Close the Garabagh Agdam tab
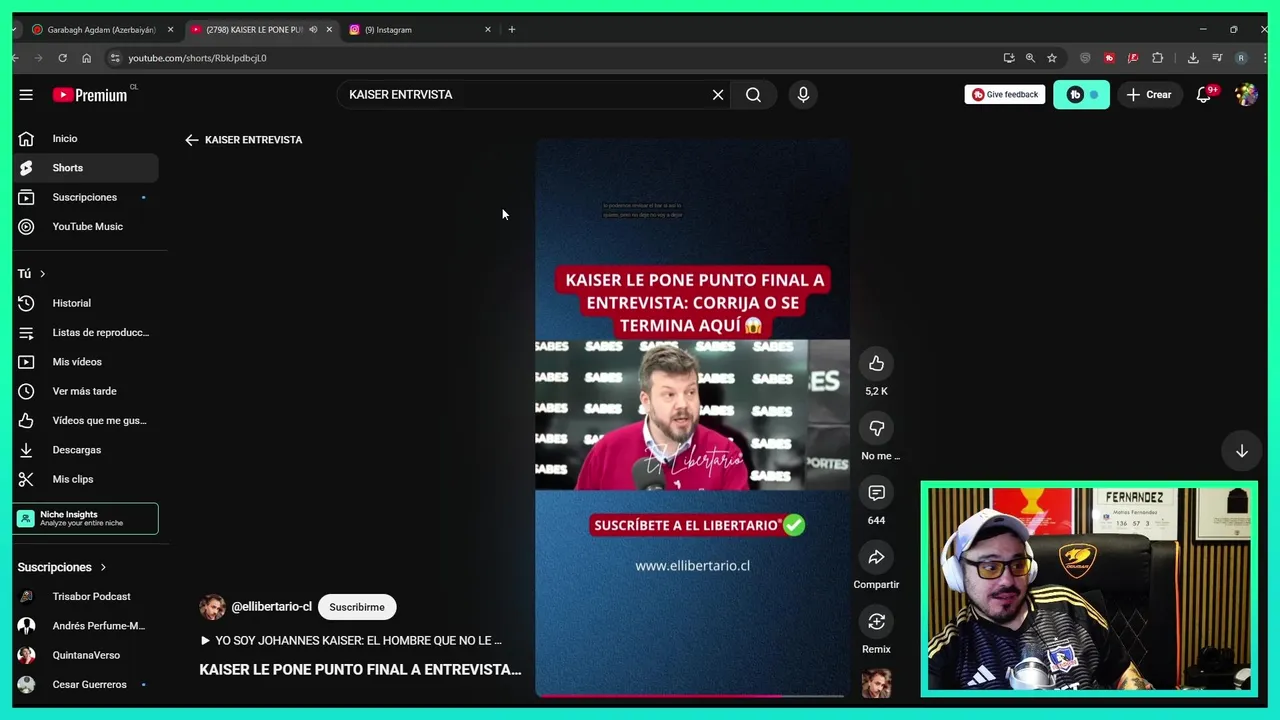Viewport: 1280px width, 720px height. click(x=170, y=30)
